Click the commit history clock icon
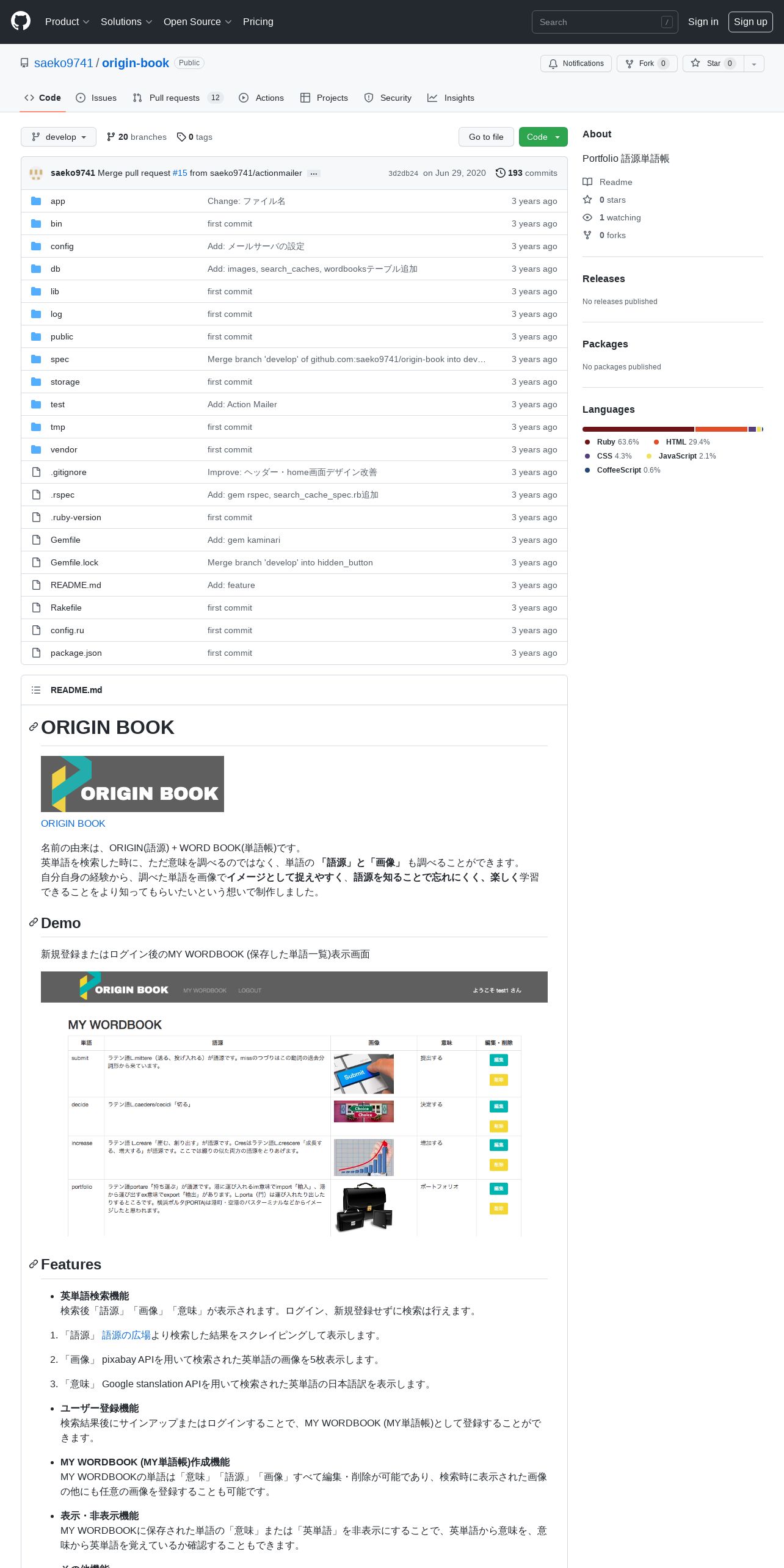The height and width of the screenshot is (1568, 784). (x=500, y=173)
